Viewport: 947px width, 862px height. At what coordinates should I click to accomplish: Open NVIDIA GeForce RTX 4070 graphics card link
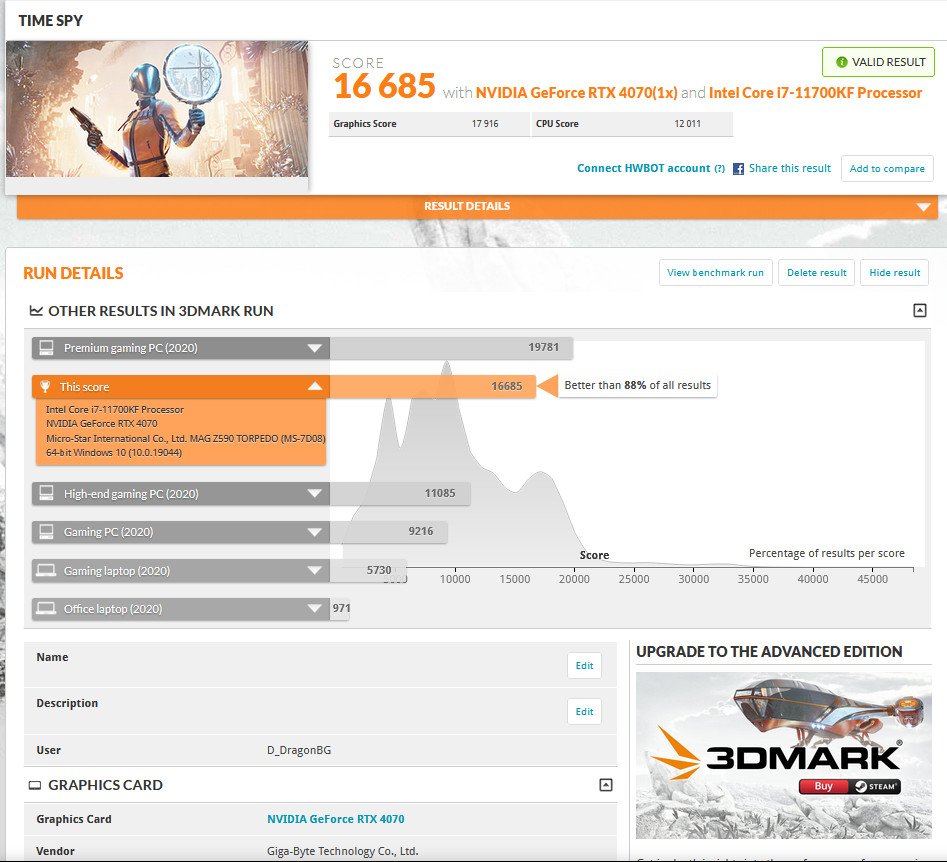(x=336, y=819)
